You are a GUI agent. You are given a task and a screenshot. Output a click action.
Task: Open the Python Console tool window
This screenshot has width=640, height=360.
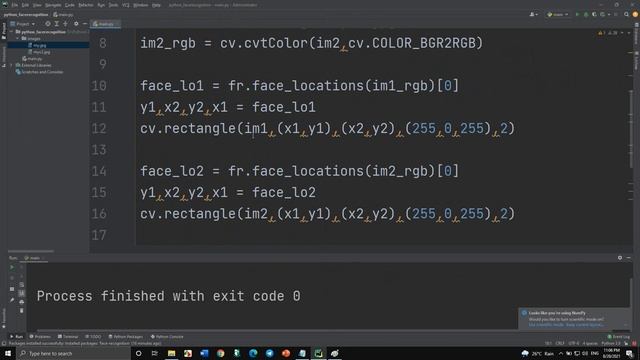(x=167, y=337)
